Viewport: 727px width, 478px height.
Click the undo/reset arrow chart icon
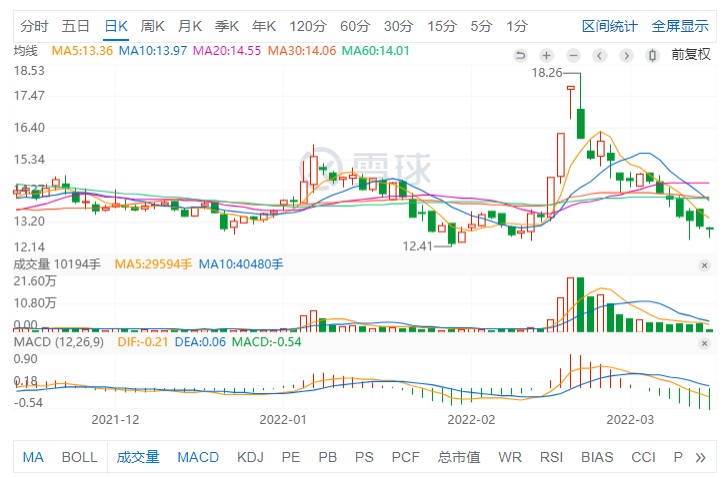[521, 55]
